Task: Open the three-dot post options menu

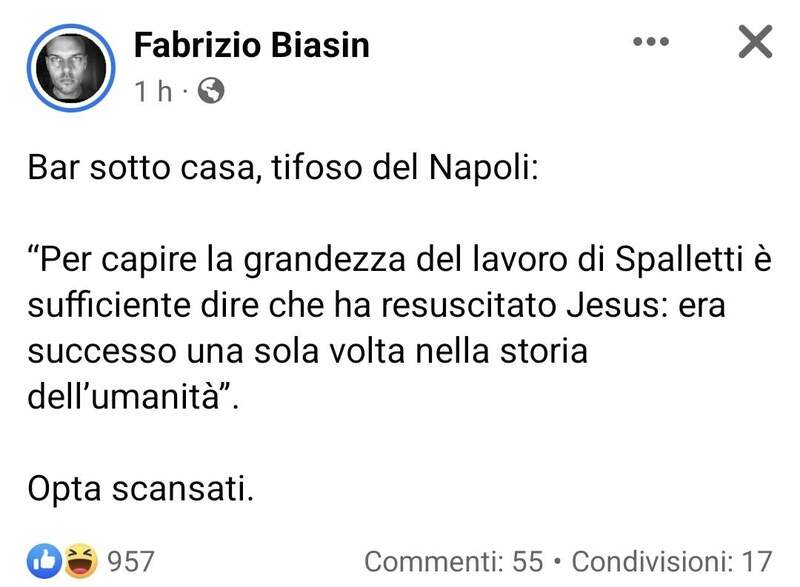Action: pyautogui.click(x=651, y=41)
